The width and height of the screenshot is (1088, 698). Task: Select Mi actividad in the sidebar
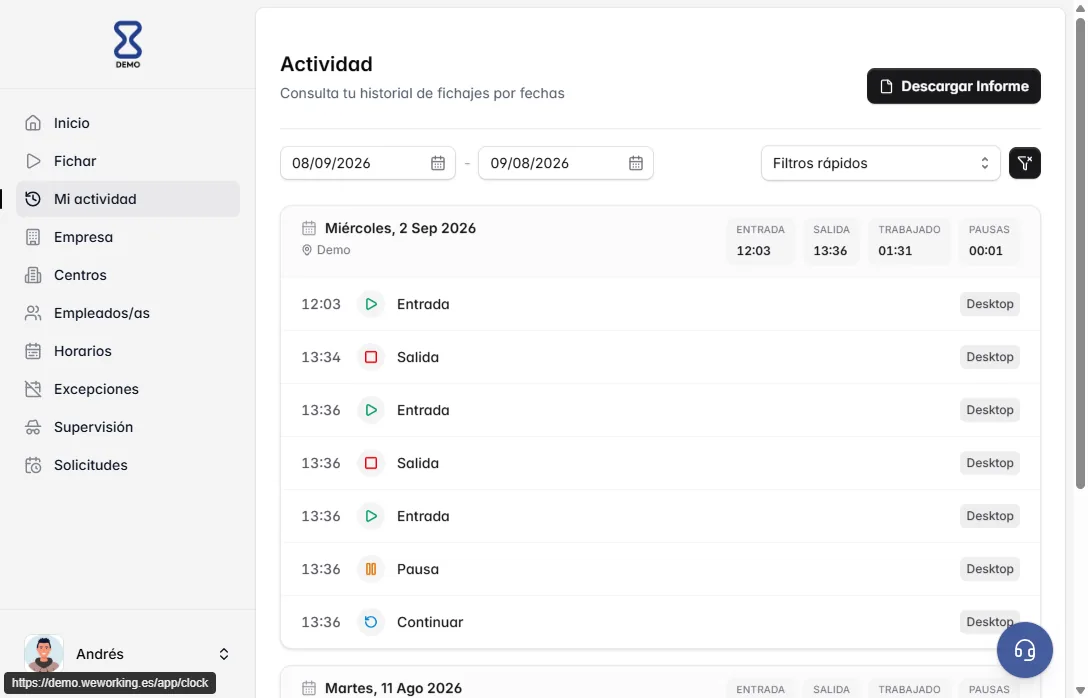[128, 199]
